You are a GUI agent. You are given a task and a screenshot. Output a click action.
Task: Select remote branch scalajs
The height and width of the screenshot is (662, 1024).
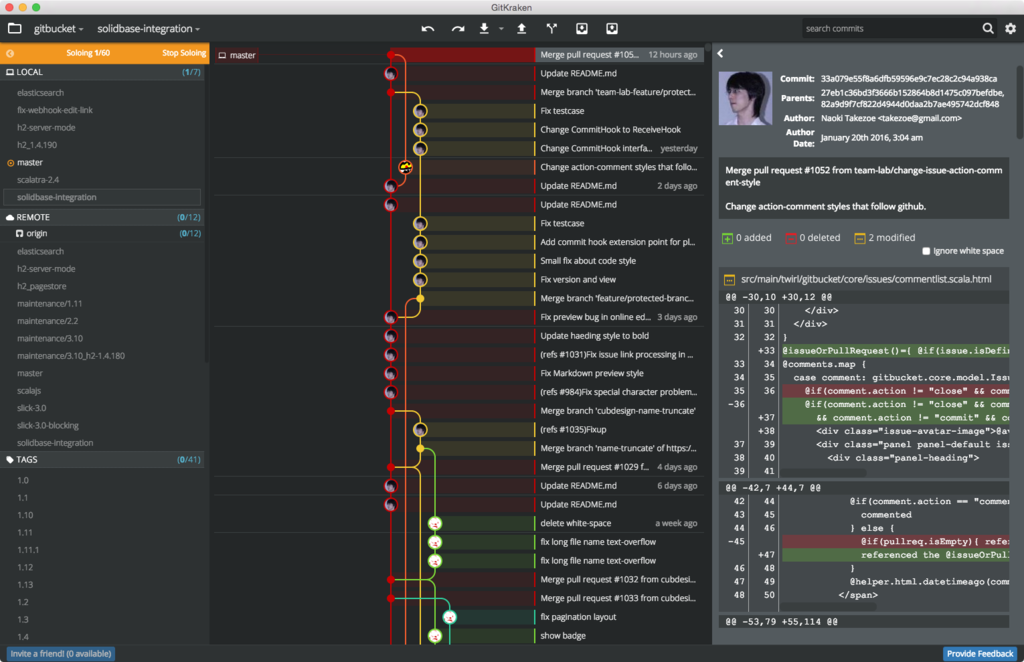[x=29, y=391]
